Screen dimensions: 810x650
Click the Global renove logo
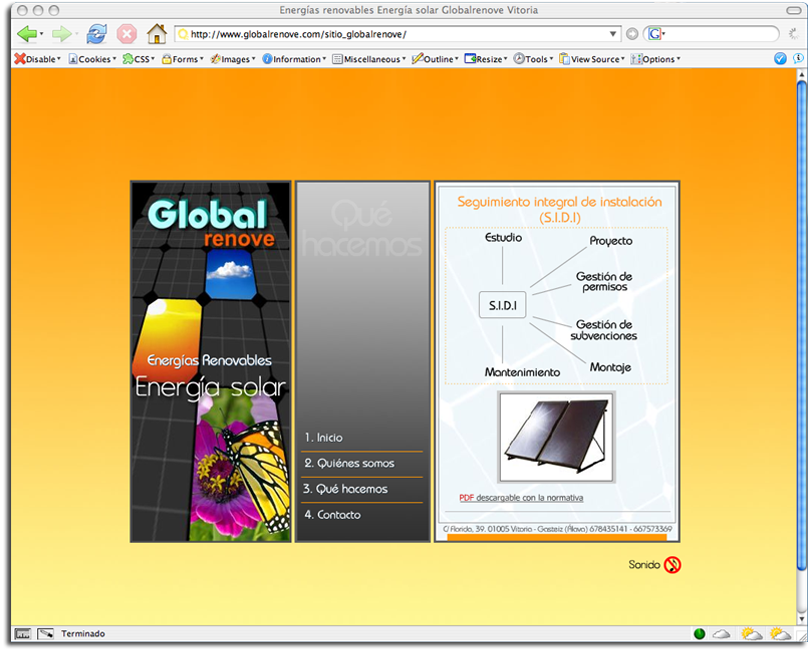tap(211, 222)
